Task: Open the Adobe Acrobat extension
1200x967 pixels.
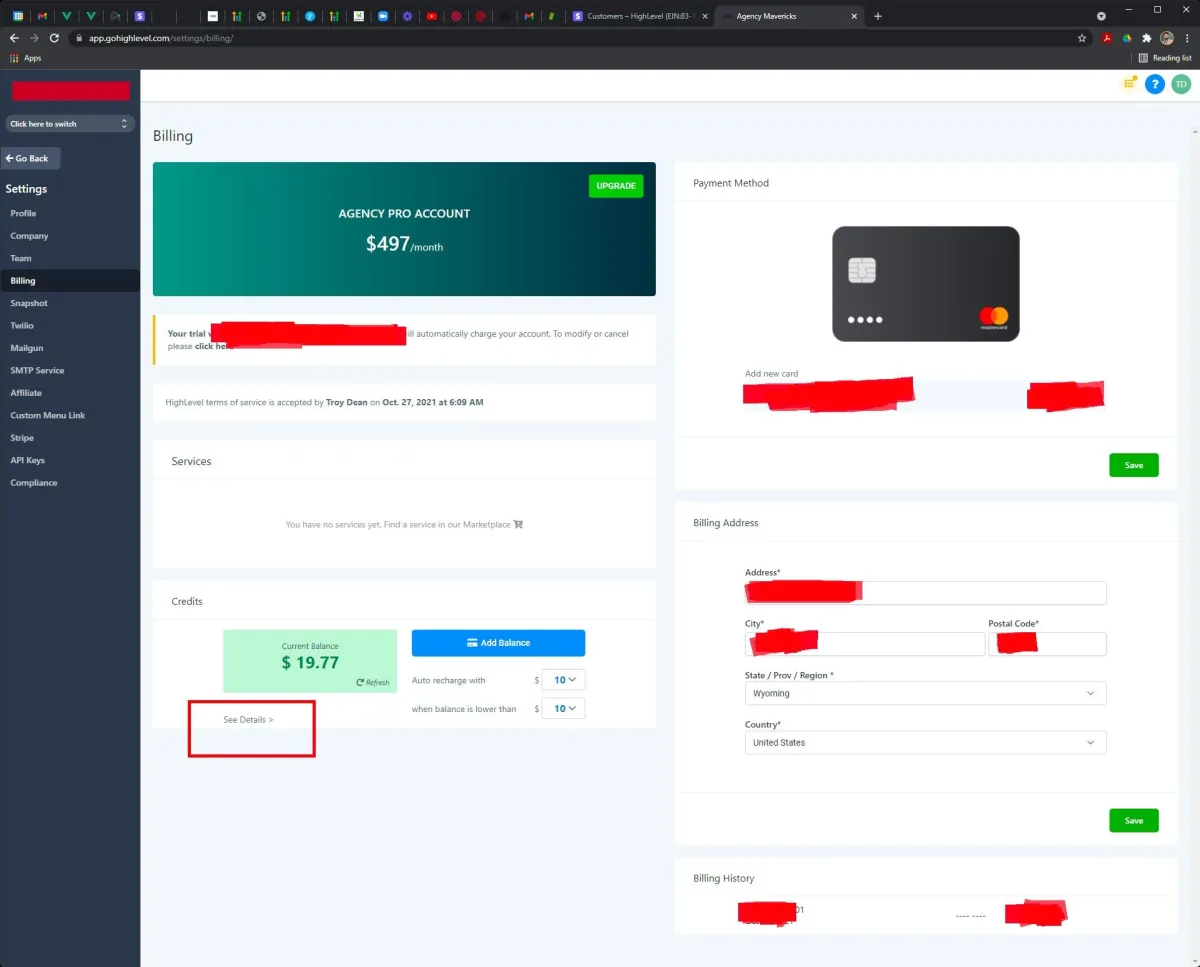Action: (1108, 38)
